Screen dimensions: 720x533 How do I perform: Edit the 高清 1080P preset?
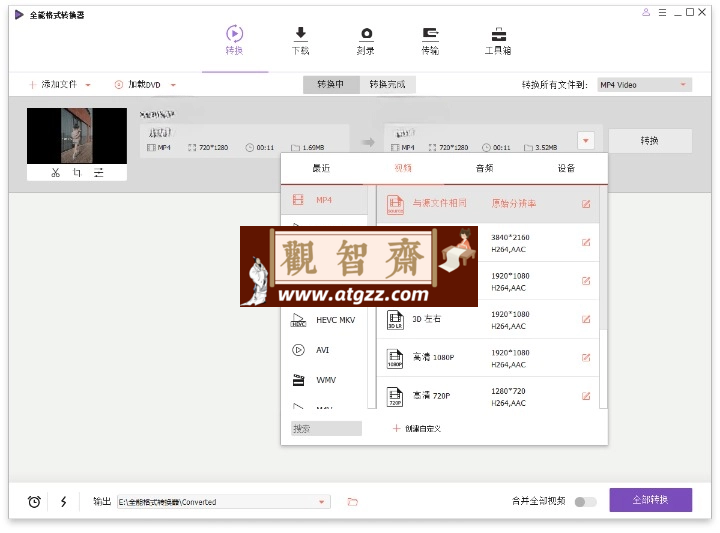tap(586, 358)
